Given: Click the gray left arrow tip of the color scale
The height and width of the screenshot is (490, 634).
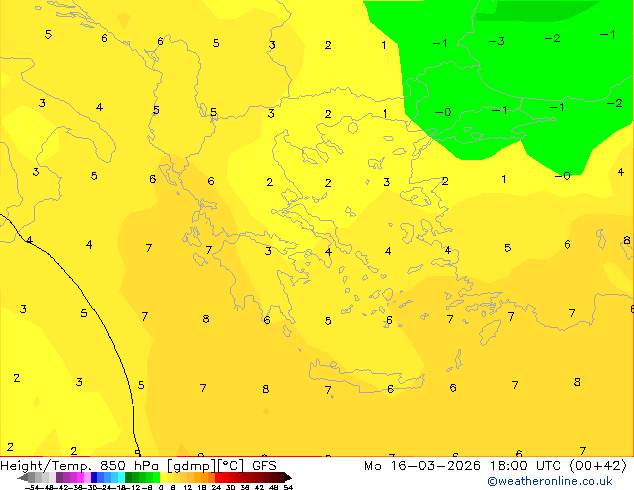Looking at the screenshot, I should (x=23, y=477).
